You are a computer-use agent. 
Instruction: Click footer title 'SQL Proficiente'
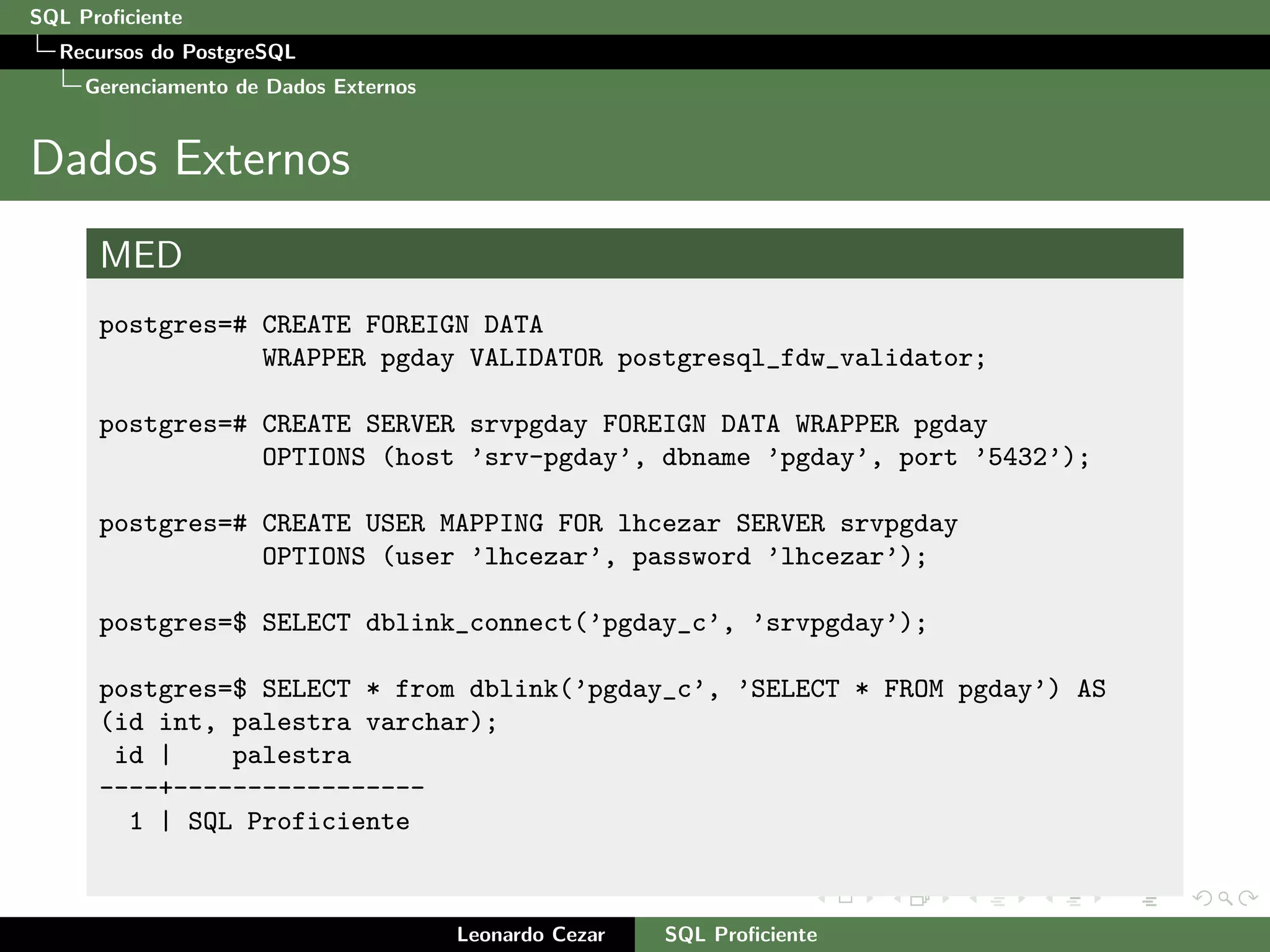pyautogui.click(x=741, y=935)
